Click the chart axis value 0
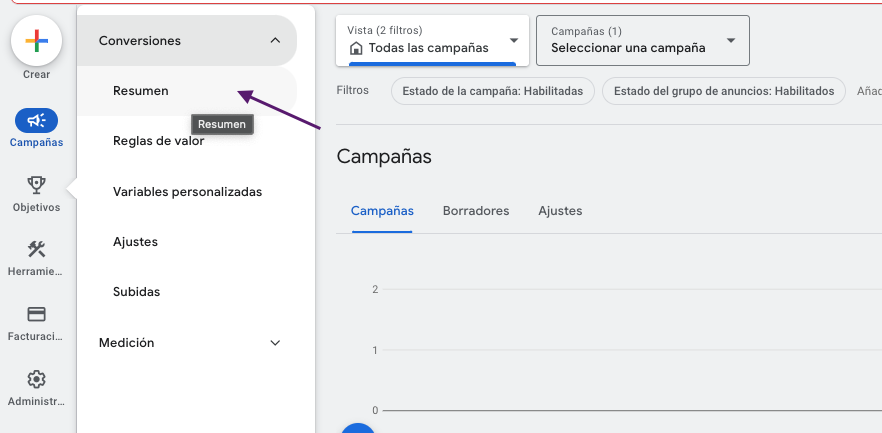This screenshot has width=882, height=433. [375, 411]
